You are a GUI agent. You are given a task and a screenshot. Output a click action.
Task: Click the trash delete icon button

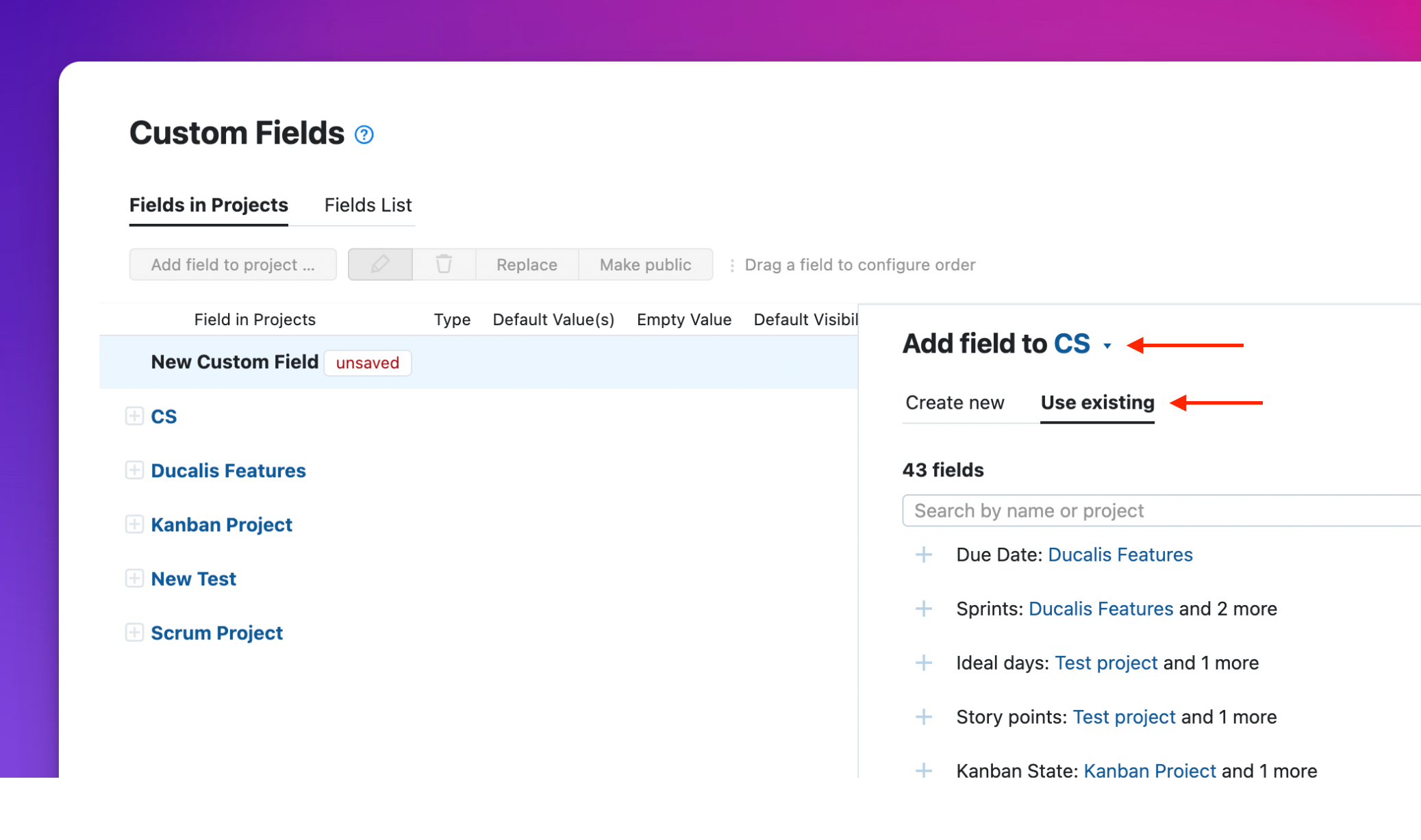444,264
